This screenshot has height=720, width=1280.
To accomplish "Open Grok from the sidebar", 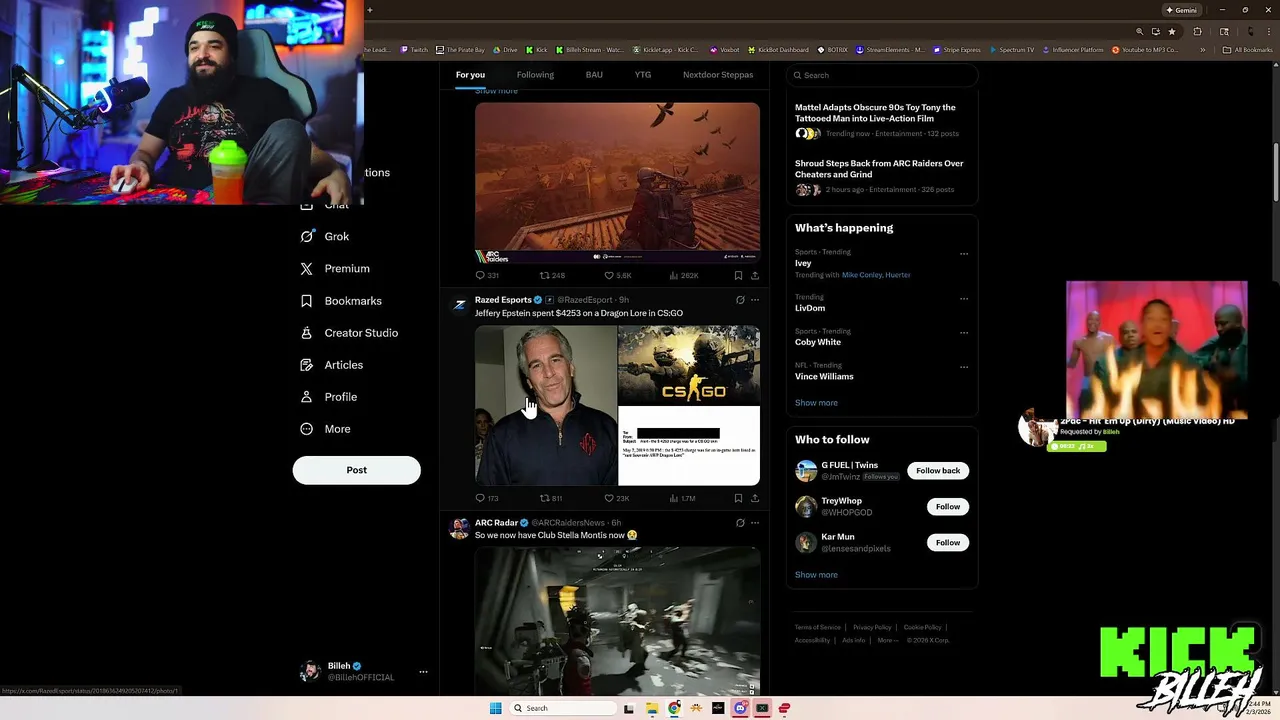I will point(324,237).
